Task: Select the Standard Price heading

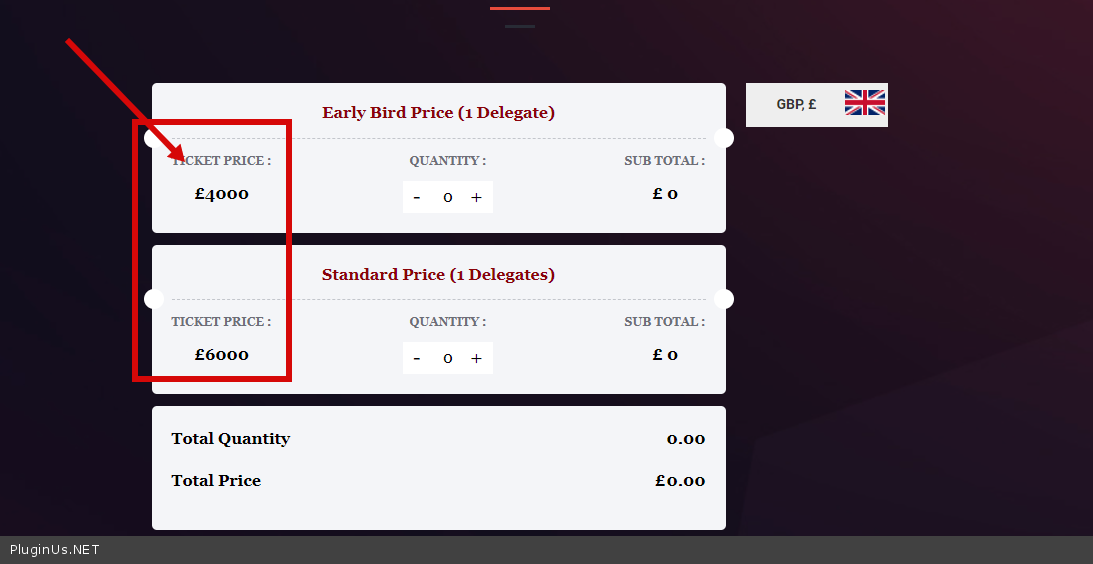Action: pyautogui.click(x=438, y=274)
